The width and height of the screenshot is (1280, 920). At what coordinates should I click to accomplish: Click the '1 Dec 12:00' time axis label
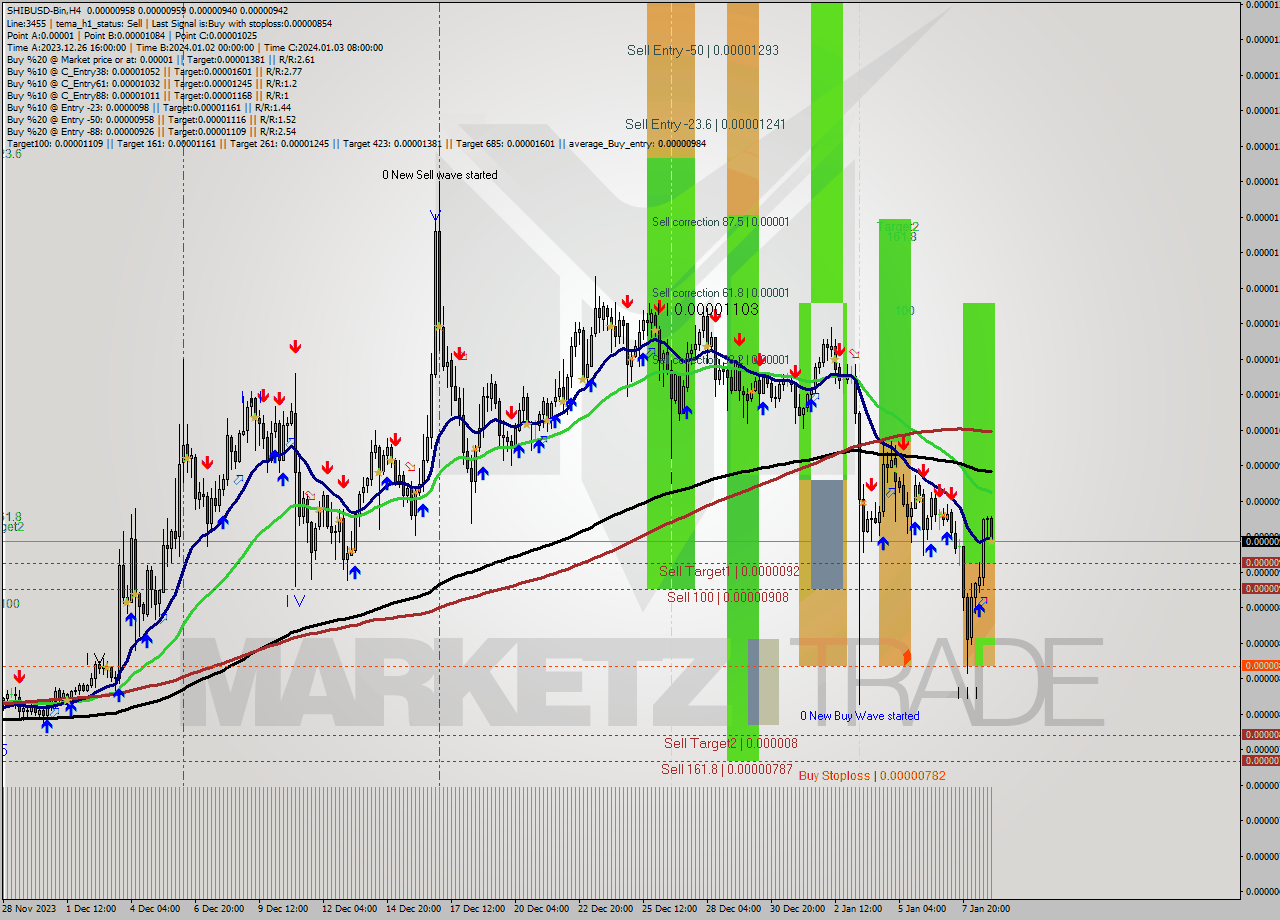pos(92,909)
